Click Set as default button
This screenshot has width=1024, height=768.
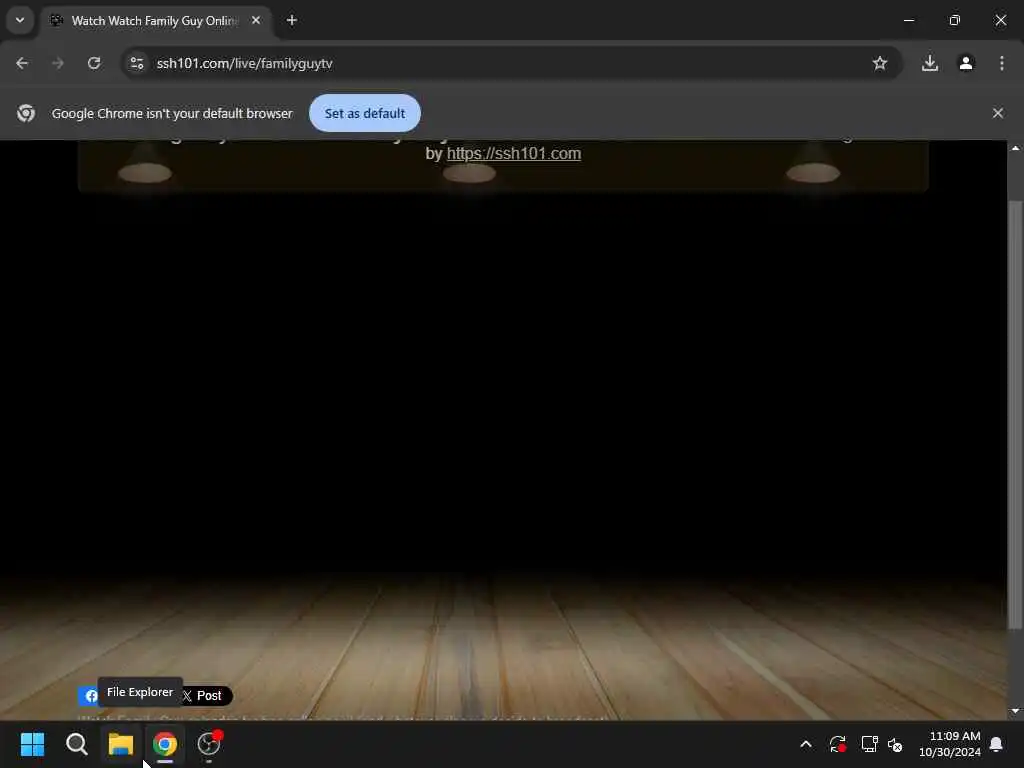tap(364, 113)
